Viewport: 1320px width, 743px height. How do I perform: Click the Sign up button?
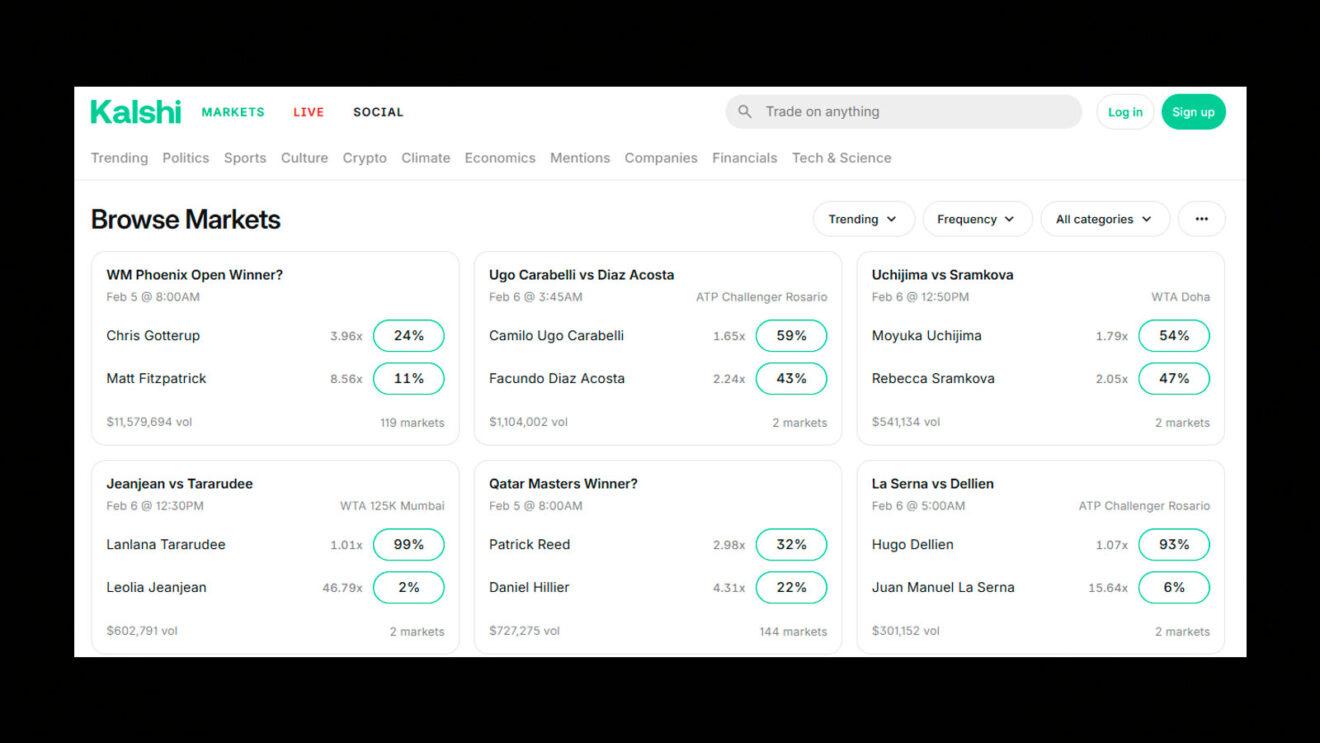pos(1193,112)
